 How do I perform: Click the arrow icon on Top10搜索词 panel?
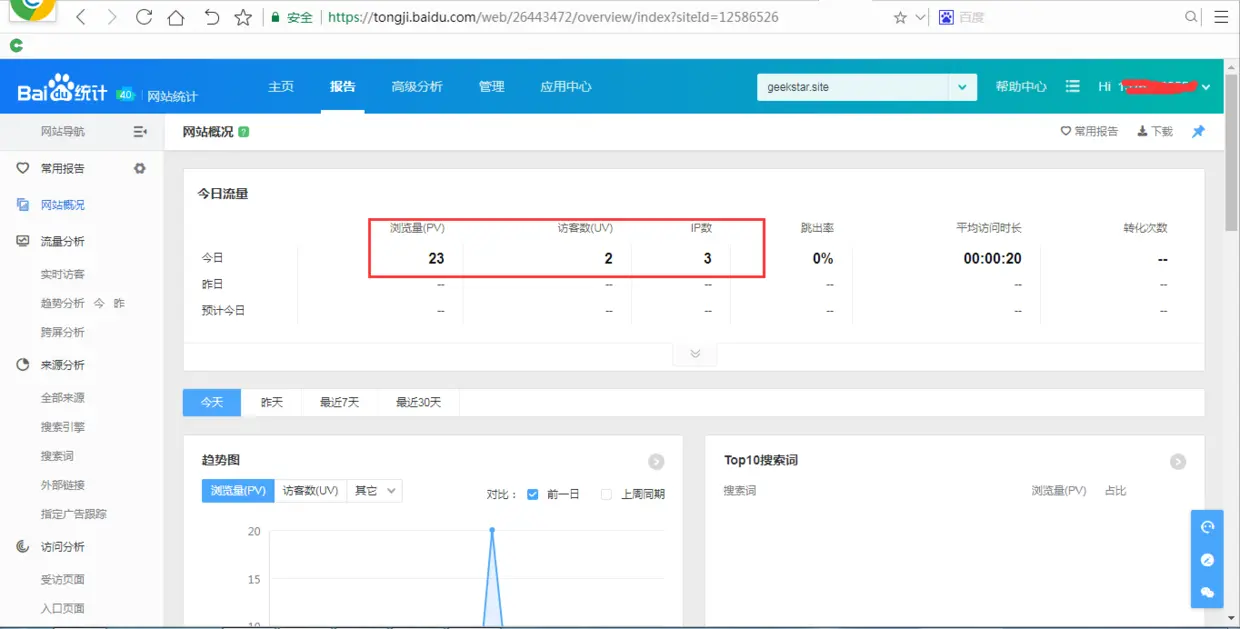coord(1178,461)
